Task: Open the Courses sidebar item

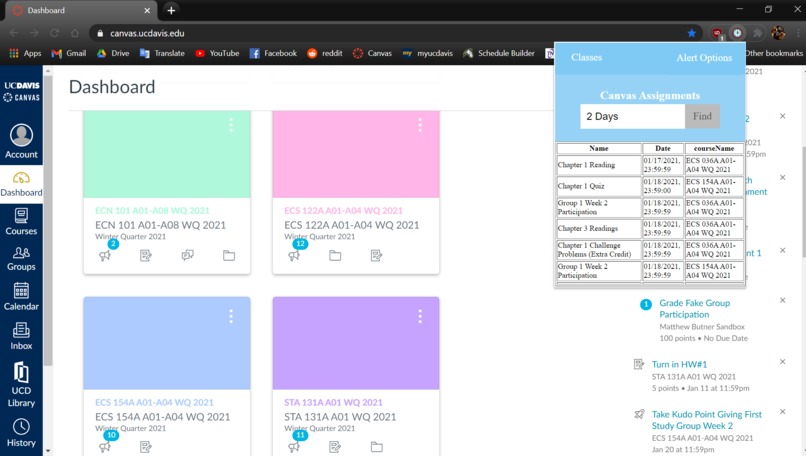Action: point(21,222)
